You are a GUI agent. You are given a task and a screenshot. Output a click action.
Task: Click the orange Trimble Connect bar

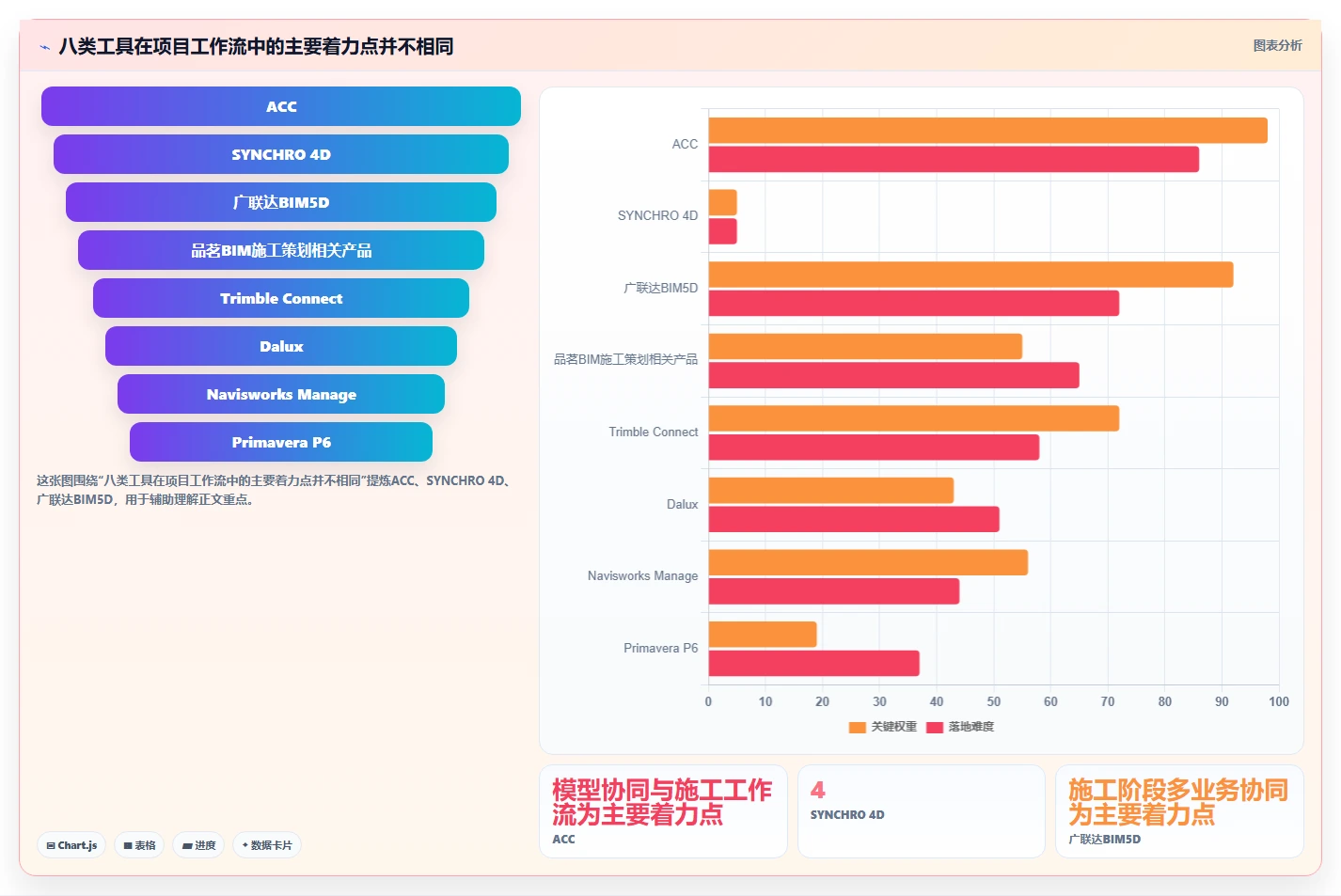click(x=913, y=418)
